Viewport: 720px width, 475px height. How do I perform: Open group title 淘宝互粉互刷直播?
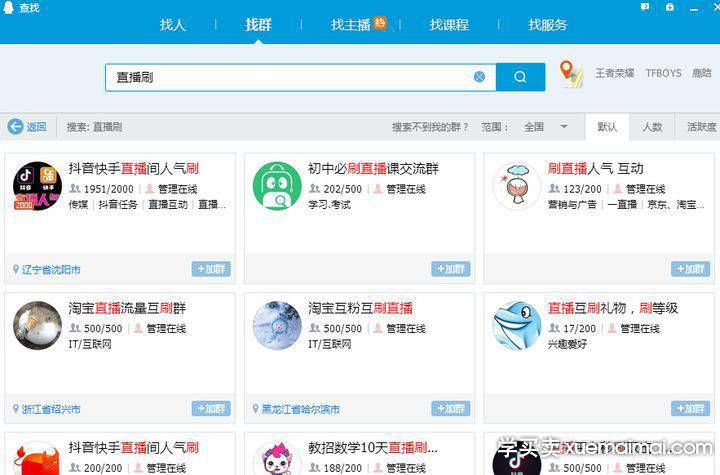tap(360, 308)
